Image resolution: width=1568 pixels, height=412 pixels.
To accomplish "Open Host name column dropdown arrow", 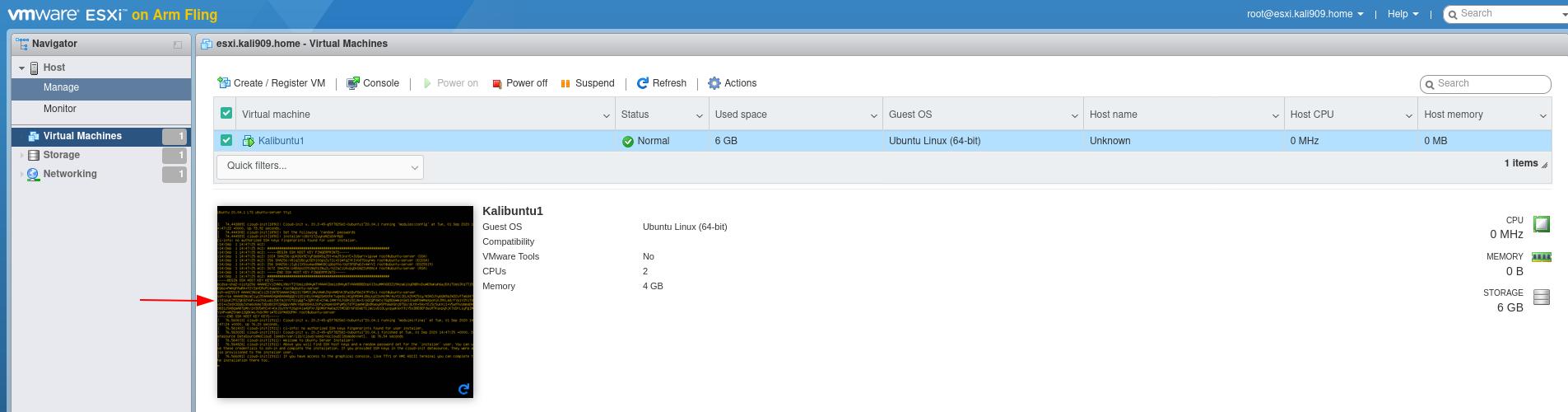I will (x=1276, y=115).
